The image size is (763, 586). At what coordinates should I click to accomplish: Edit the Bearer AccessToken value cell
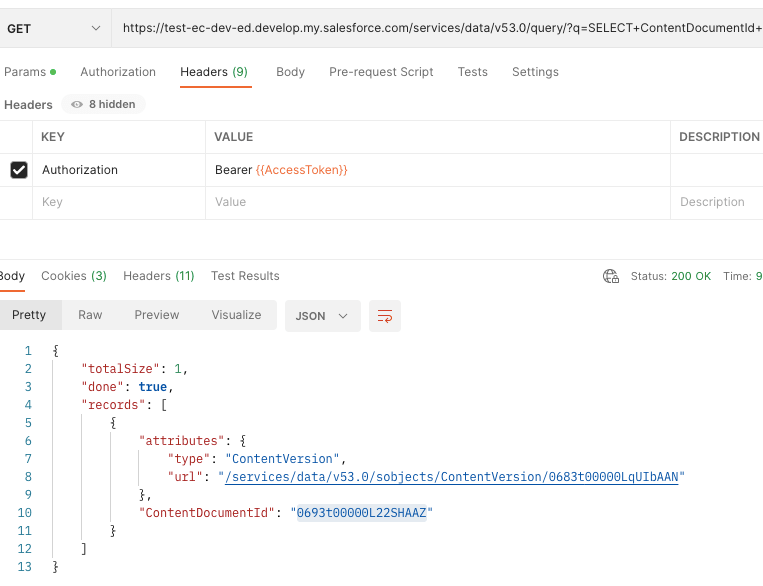(437, 170)
